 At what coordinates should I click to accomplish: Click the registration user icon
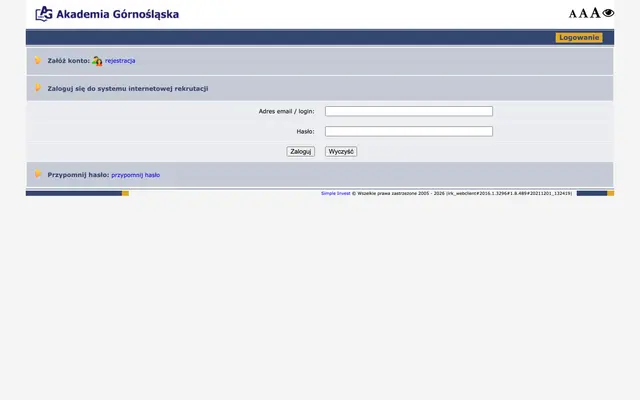pos(97,61)
